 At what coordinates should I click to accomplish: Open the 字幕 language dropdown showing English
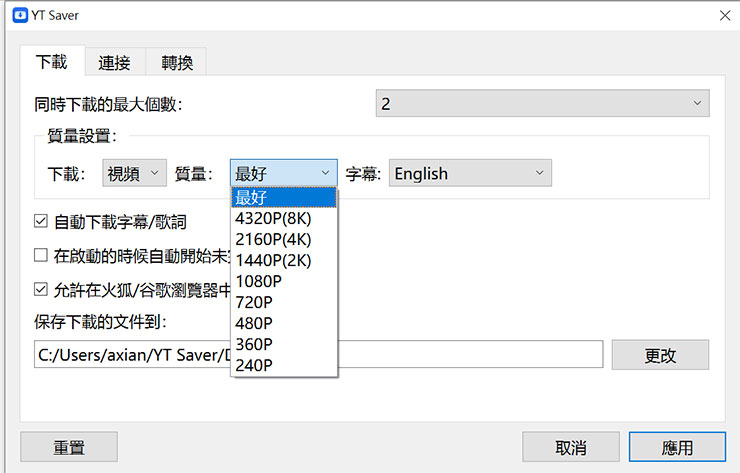pos(470,173)
